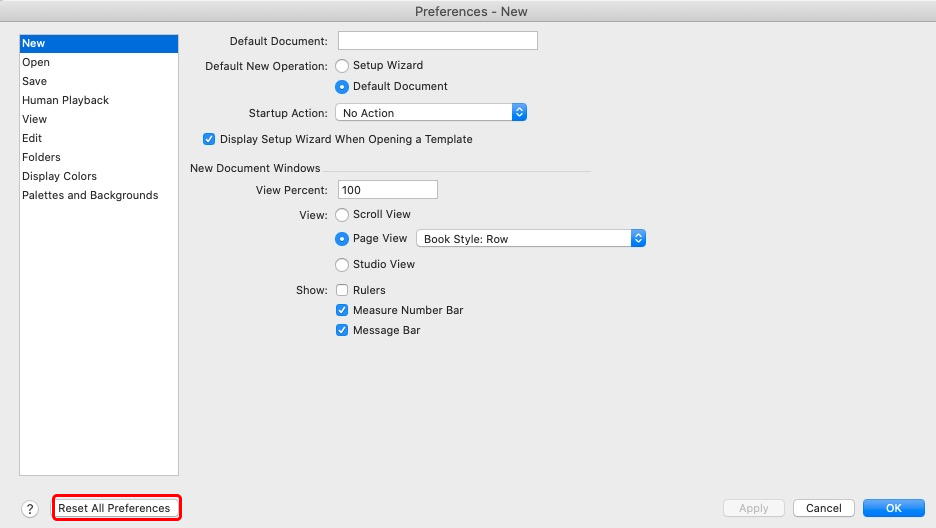Choose the Scroll View radio button
Viewport: 936px width, 528px height.
click(342, 215)
